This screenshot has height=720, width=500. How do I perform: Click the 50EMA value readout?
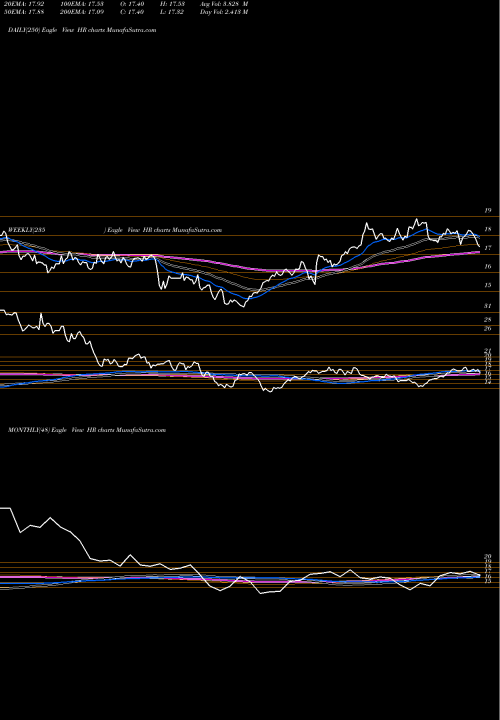(23, 12)
